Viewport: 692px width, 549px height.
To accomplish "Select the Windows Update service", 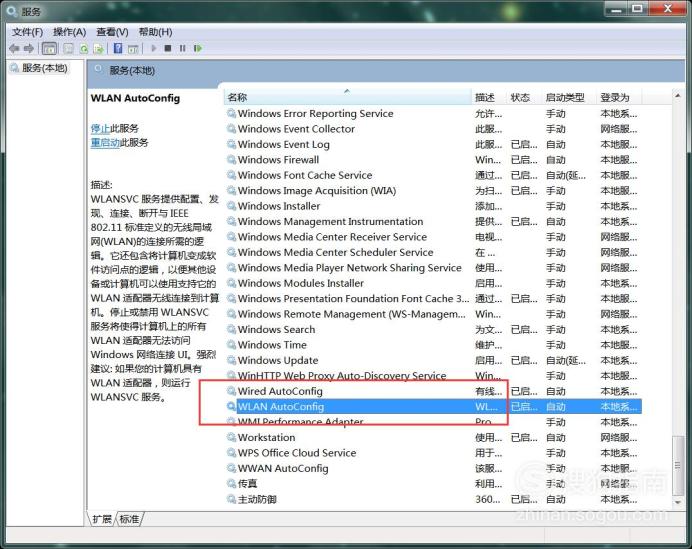I will (x=433, y=361).
